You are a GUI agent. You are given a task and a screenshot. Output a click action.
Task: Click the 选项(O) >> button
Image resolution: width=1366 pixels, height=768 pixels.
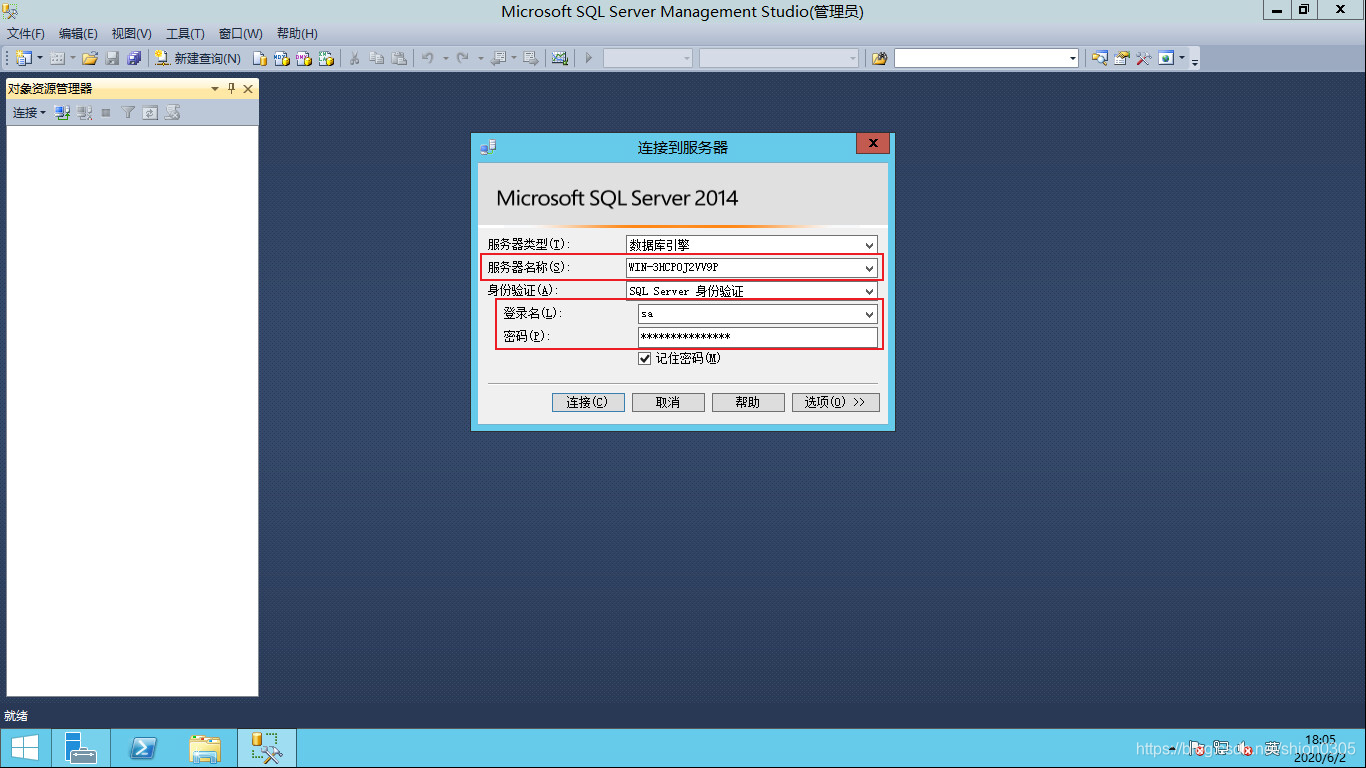[x=836, y=402]
